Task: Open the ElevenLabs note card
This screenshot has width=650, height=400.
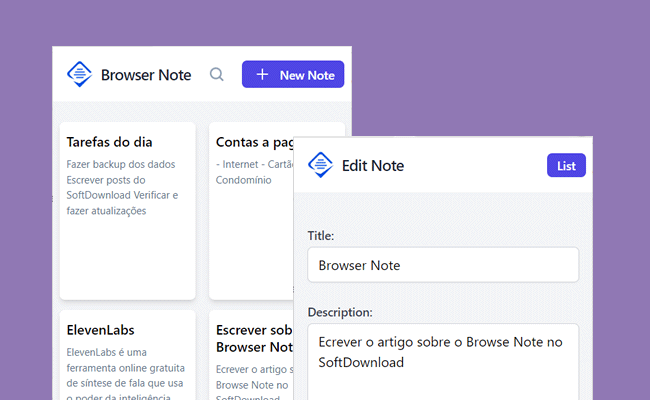Action: [128, 355]
